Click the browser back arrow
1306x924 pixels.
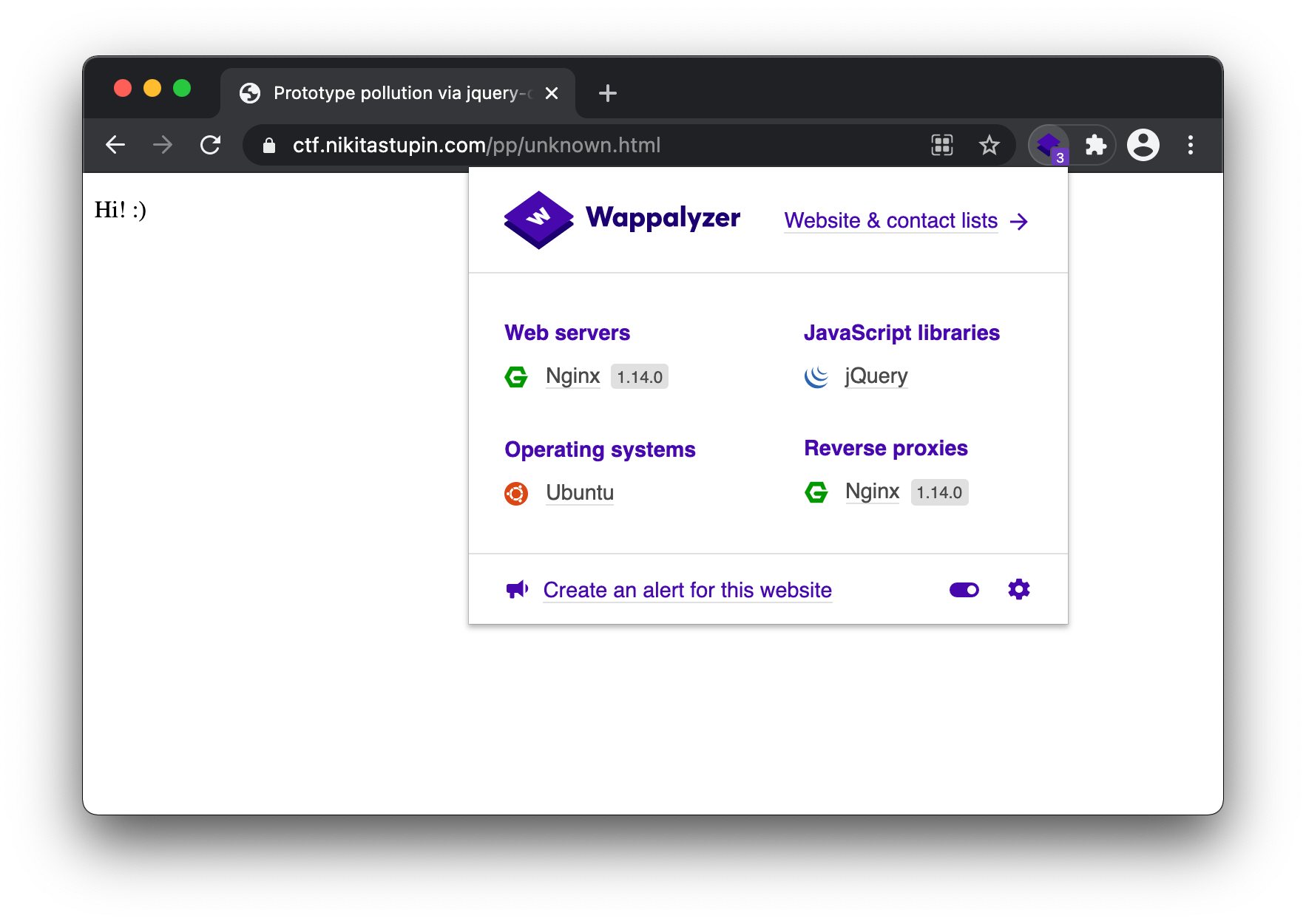pos(115,145)
